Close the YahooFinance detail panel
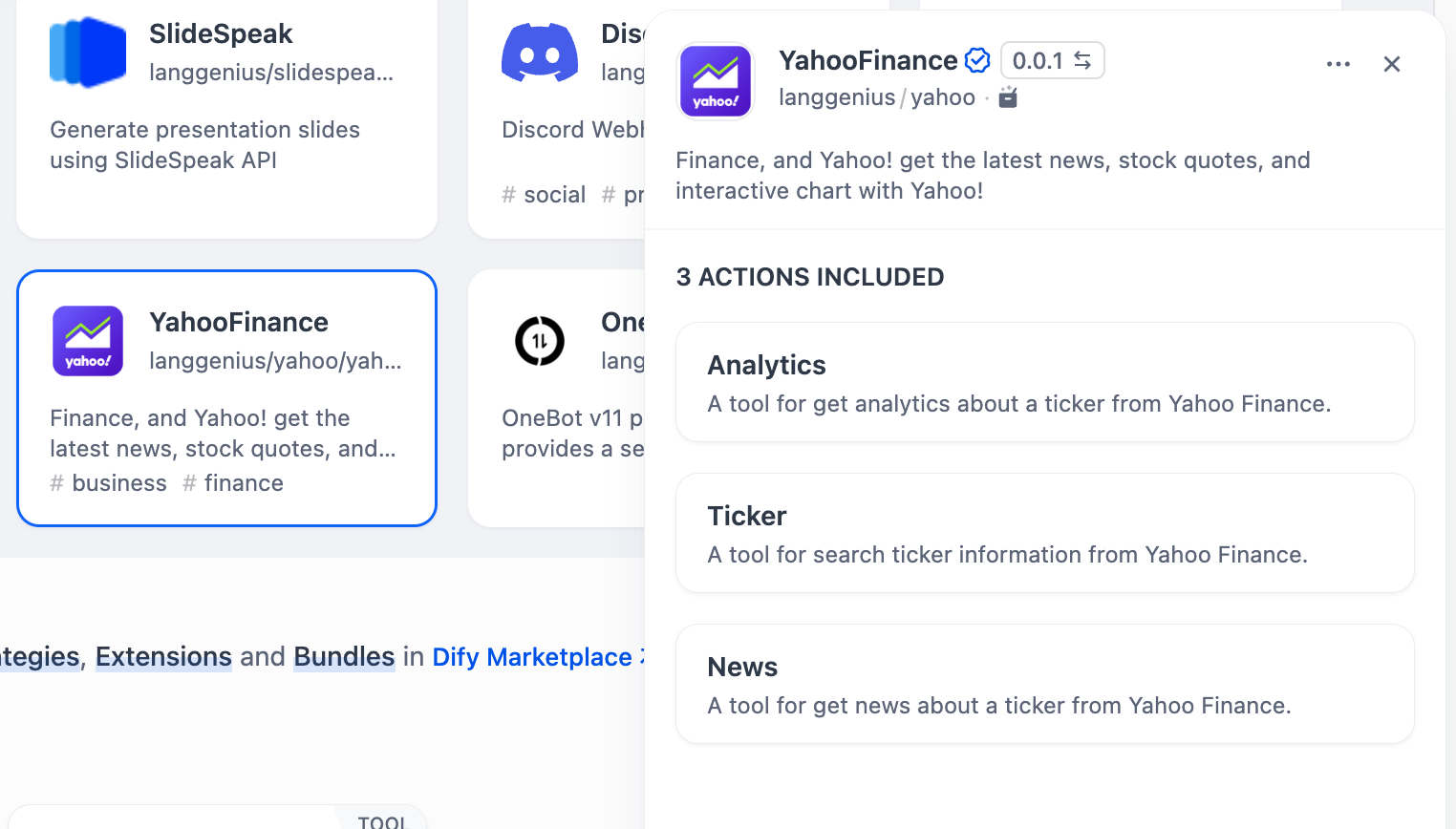This screenshot has width=1456, height=829. (x=1391, y=64)
